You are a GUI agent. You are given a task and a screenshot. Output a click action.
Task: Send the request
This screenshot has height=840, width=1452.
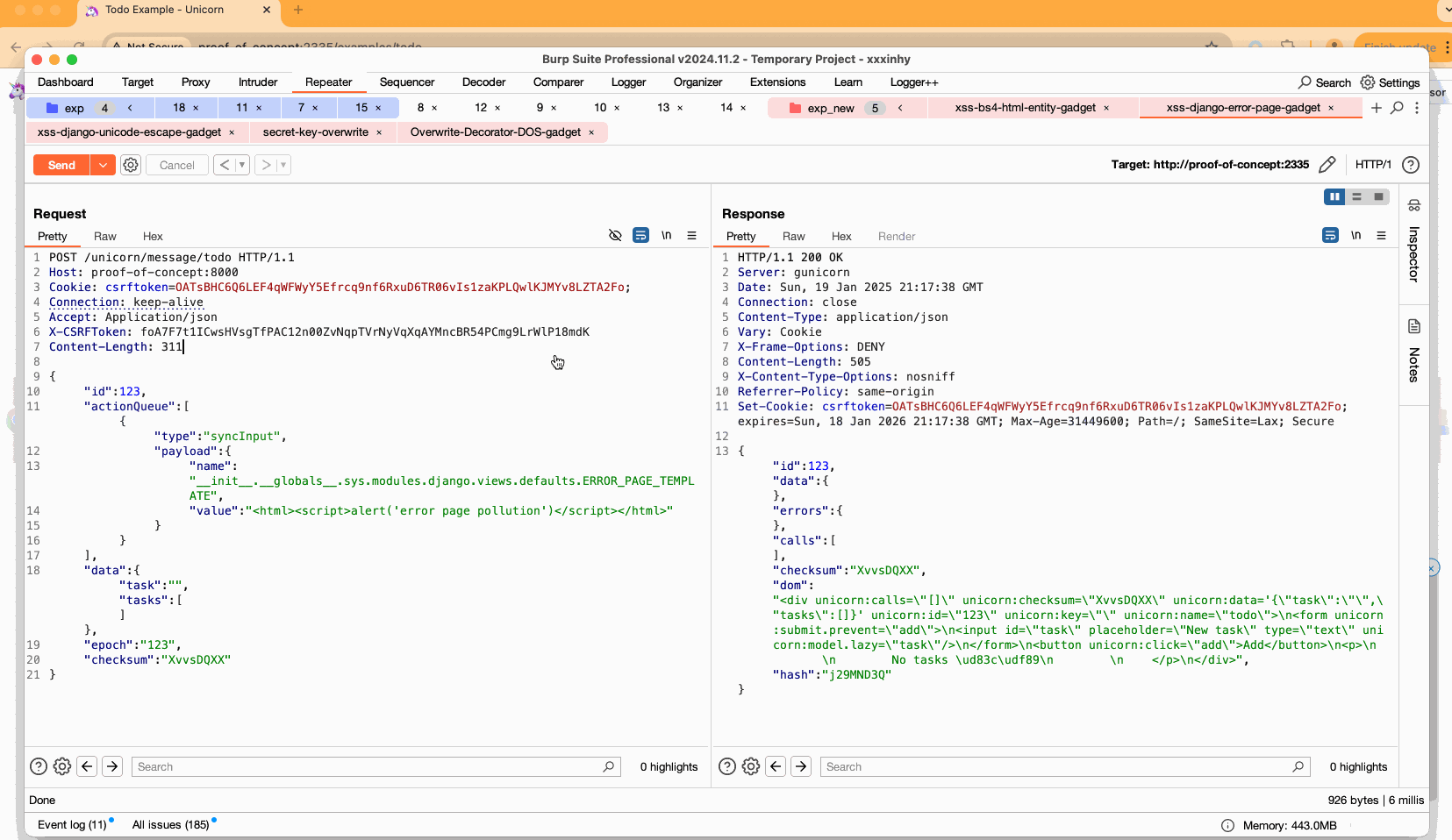point(61,165)
